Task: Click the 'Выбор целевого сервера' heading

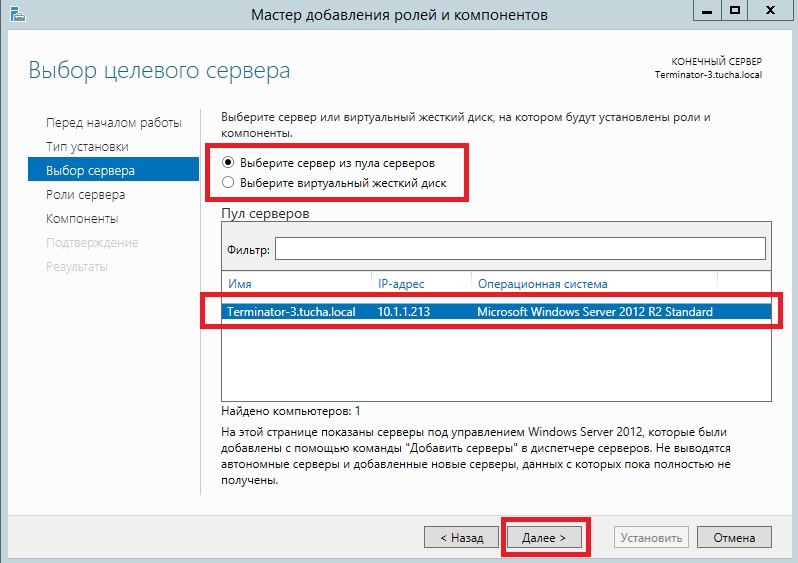Action: click(159, 70)
